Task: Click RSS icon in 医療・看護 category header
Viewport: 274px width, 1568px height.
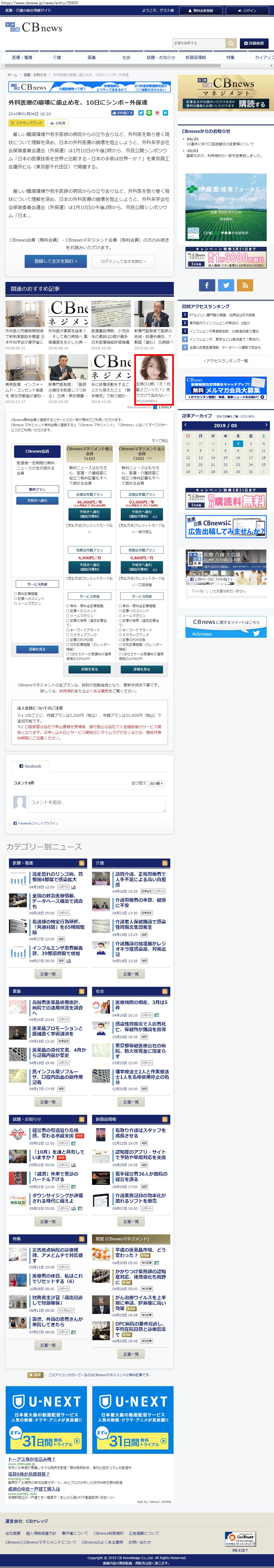Action: coord(81,863)
